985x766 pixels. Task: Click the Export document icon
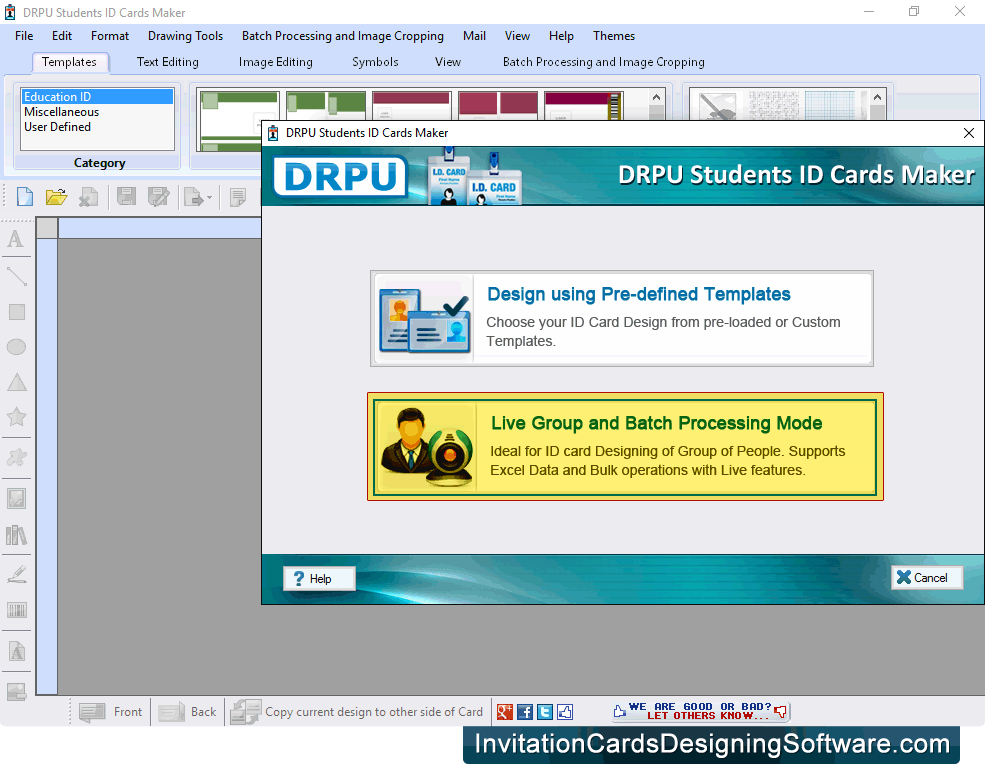click(x=193, y=197)
